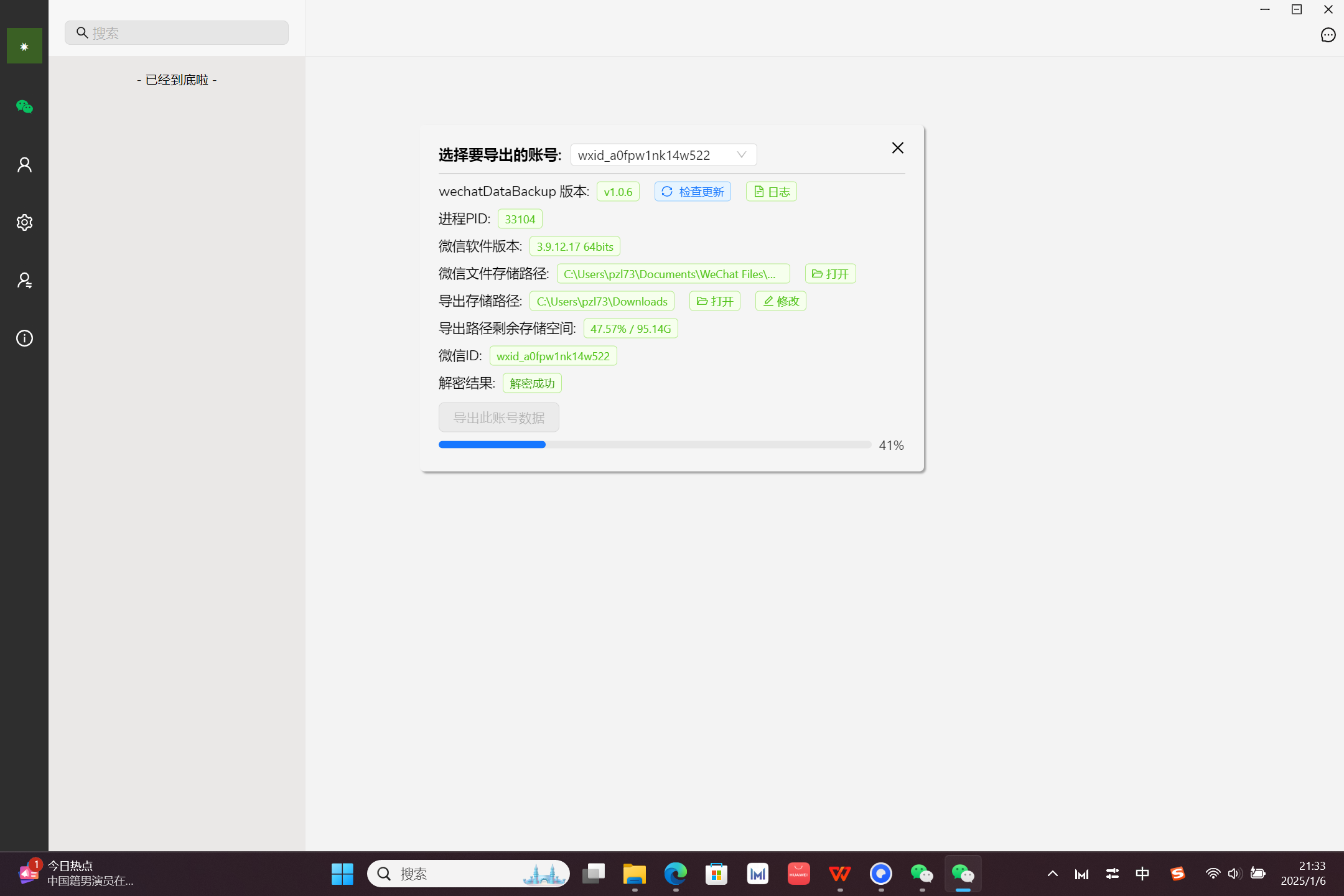Click the WeChat ID wxid_a0fpw1nk14w522 tag
The height and width of the screenshot is (896, 1344).
(553, 356)
